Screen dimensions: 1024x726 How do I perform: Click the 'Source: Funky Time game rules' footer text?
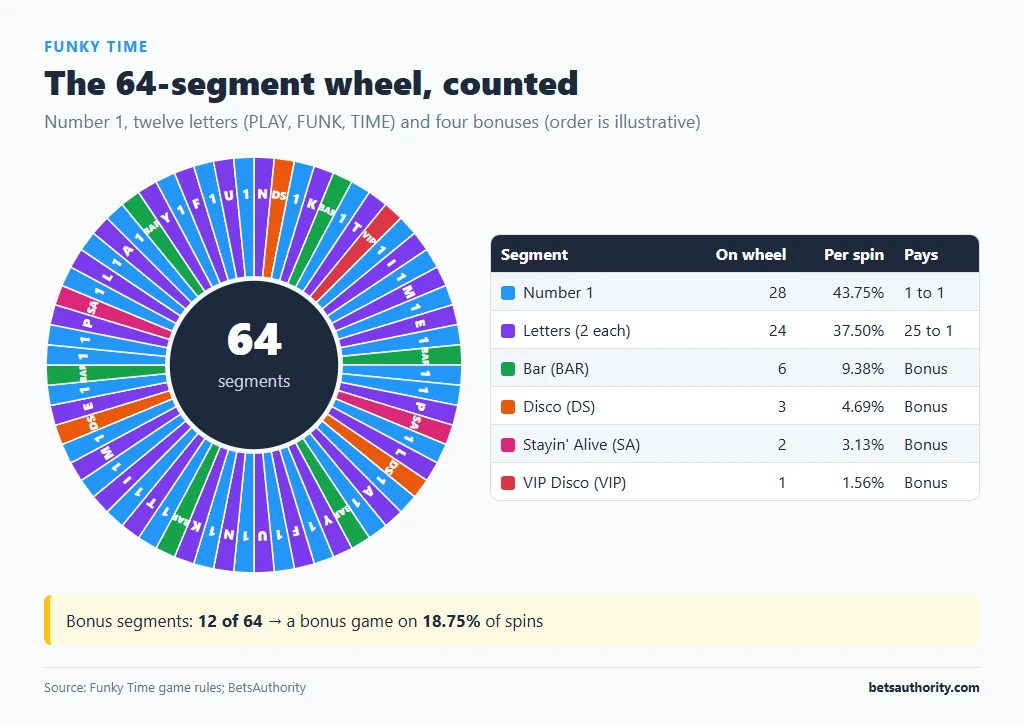174,687
